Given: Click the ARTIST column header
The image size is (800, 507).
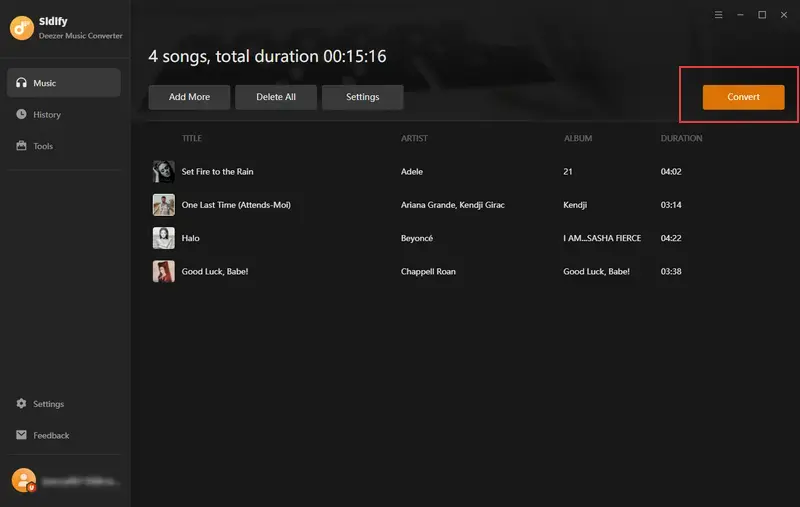Looking at the screenshot, I should pos(414,138).
